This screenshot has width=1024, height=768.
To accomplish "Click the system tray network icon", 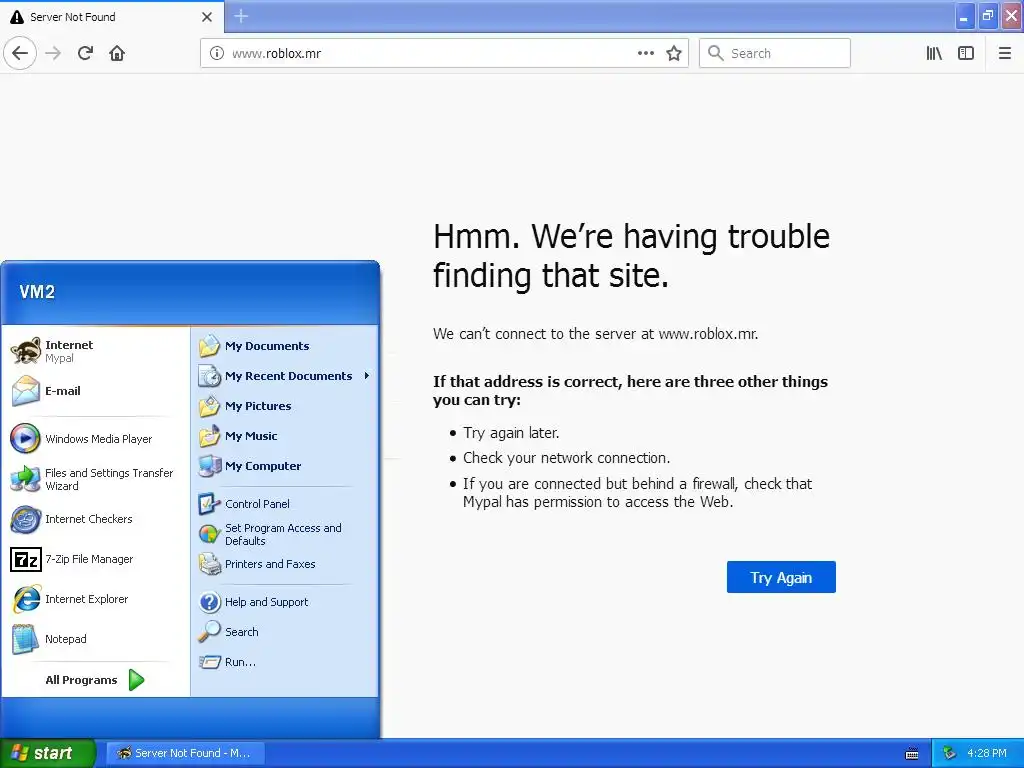I will [950, 753].
